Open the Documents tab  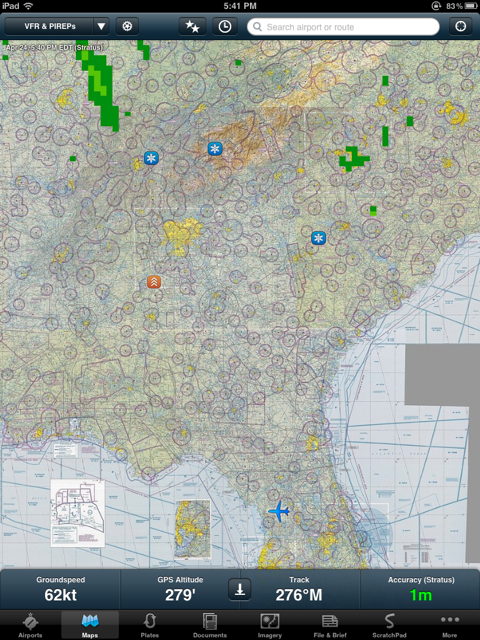tap(210, 625)
